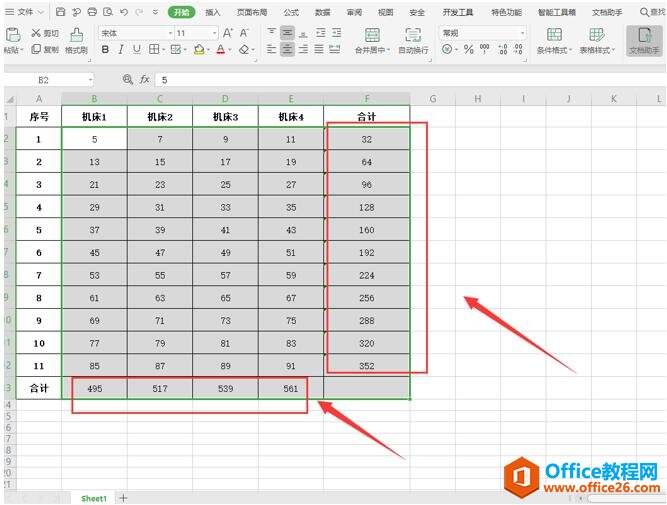
Task: Switch to the 插入 tab
Action: [x=213, y=12]
